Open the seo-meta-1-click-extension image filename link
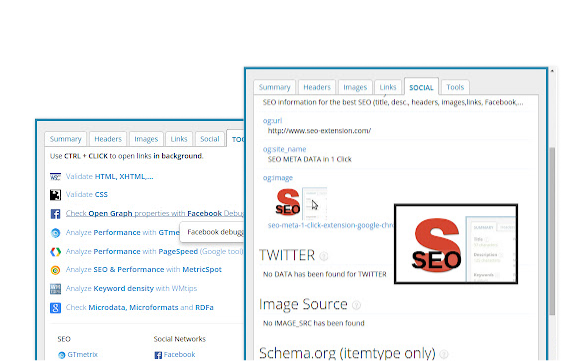This screenshot has height=361, width=579. 331,225
